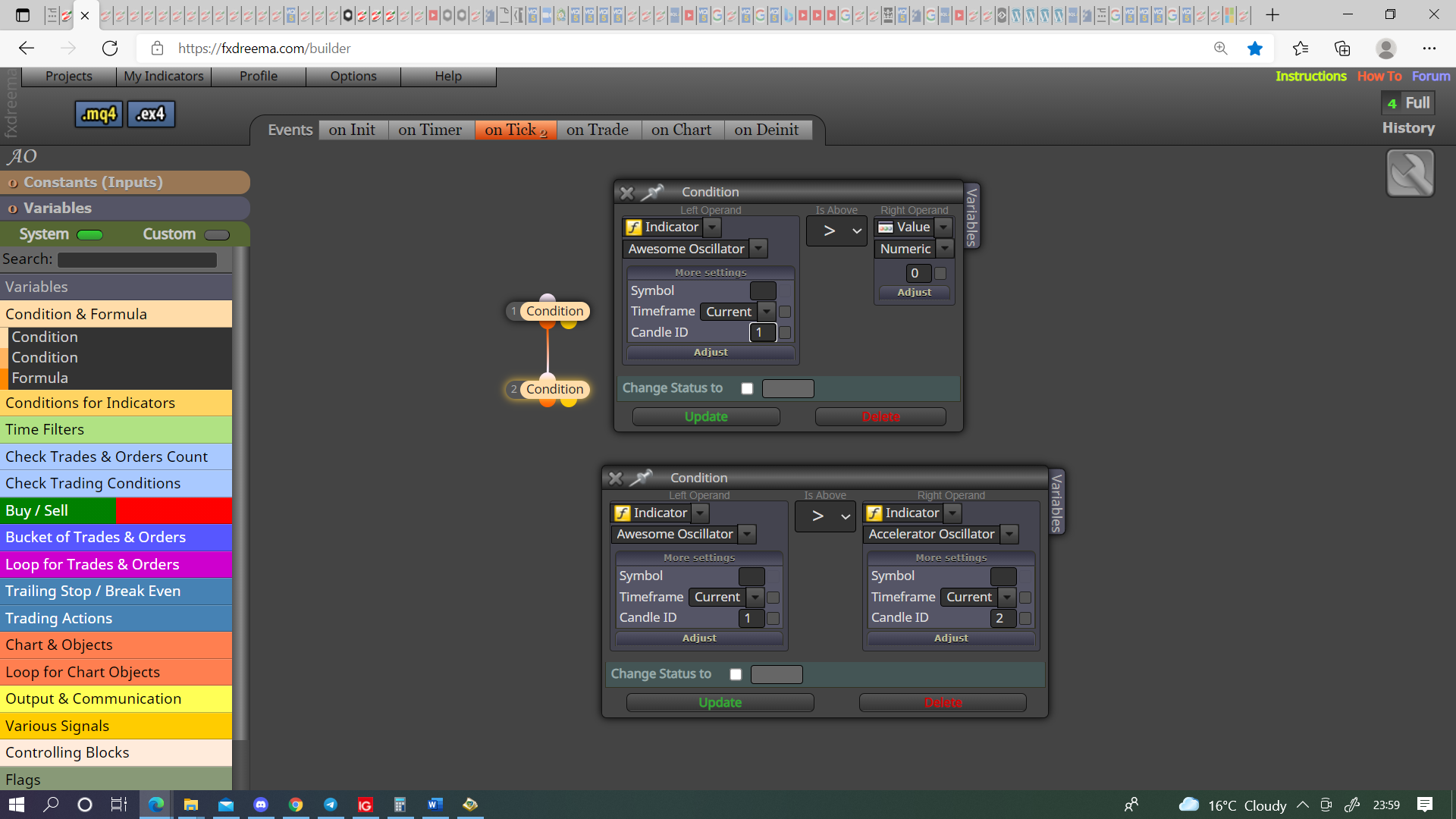Open lower Is Above operator dropdown
The height and width of the screenshot is (819, 1456).
[x=825, y=516]
